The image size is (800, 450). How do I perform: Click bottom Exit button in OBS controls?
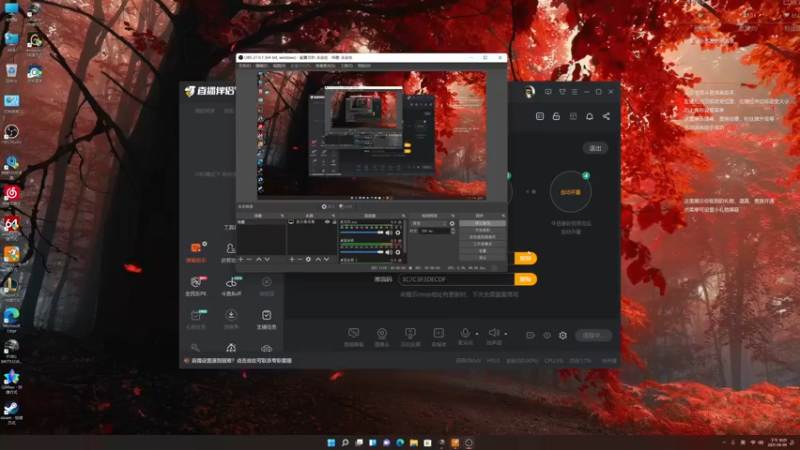(x=482, y=258)
